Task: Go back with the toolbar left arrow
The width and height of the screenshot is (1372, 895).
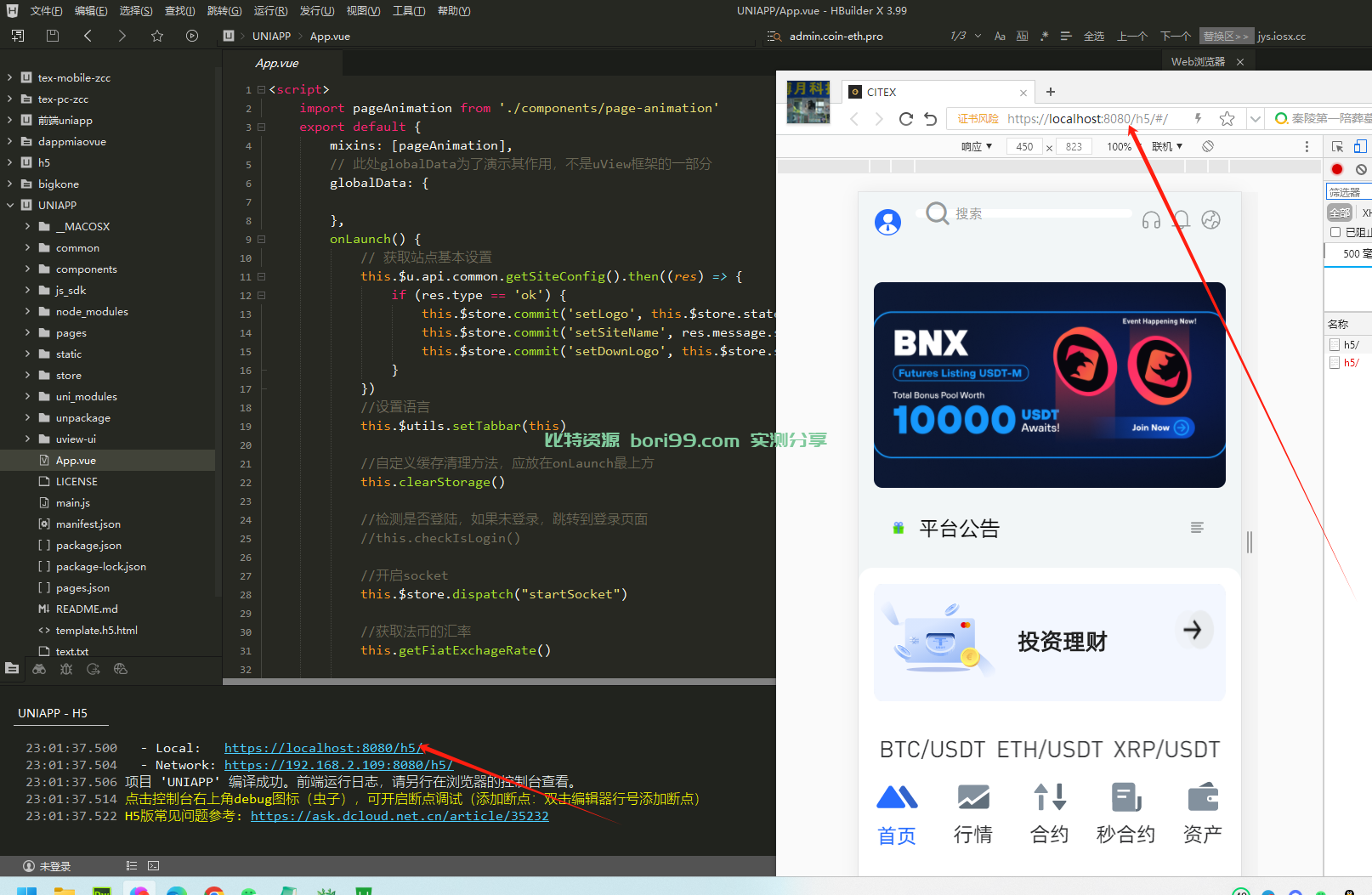Action: [x=88, y=36]
